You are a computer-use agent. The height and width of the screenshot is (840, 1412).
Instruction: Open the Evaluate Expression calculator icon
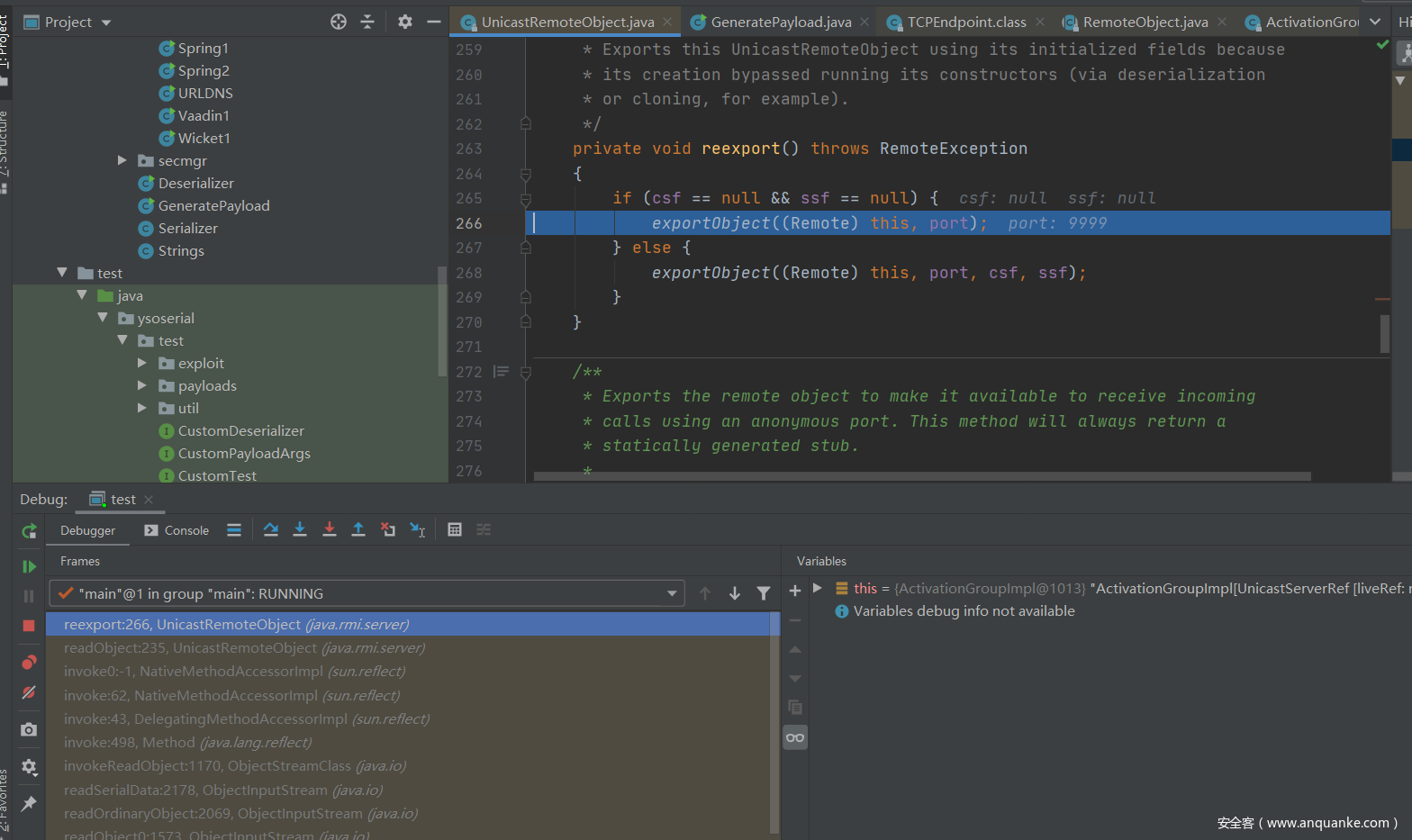pos(455,530)
